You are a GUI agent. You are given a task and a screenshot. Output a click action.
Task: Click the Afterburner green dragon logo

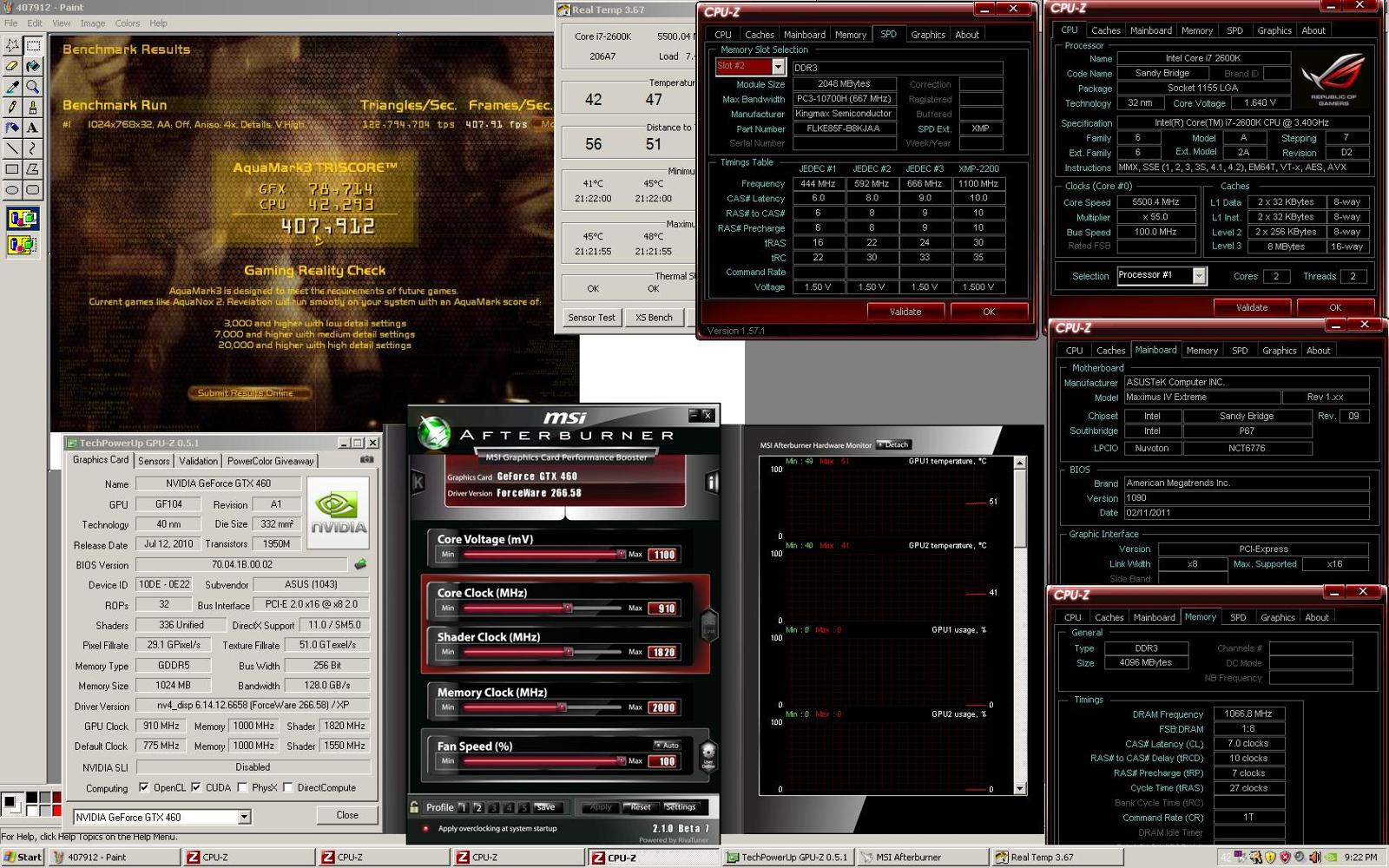pyautogui.click(x=433, y=433)
